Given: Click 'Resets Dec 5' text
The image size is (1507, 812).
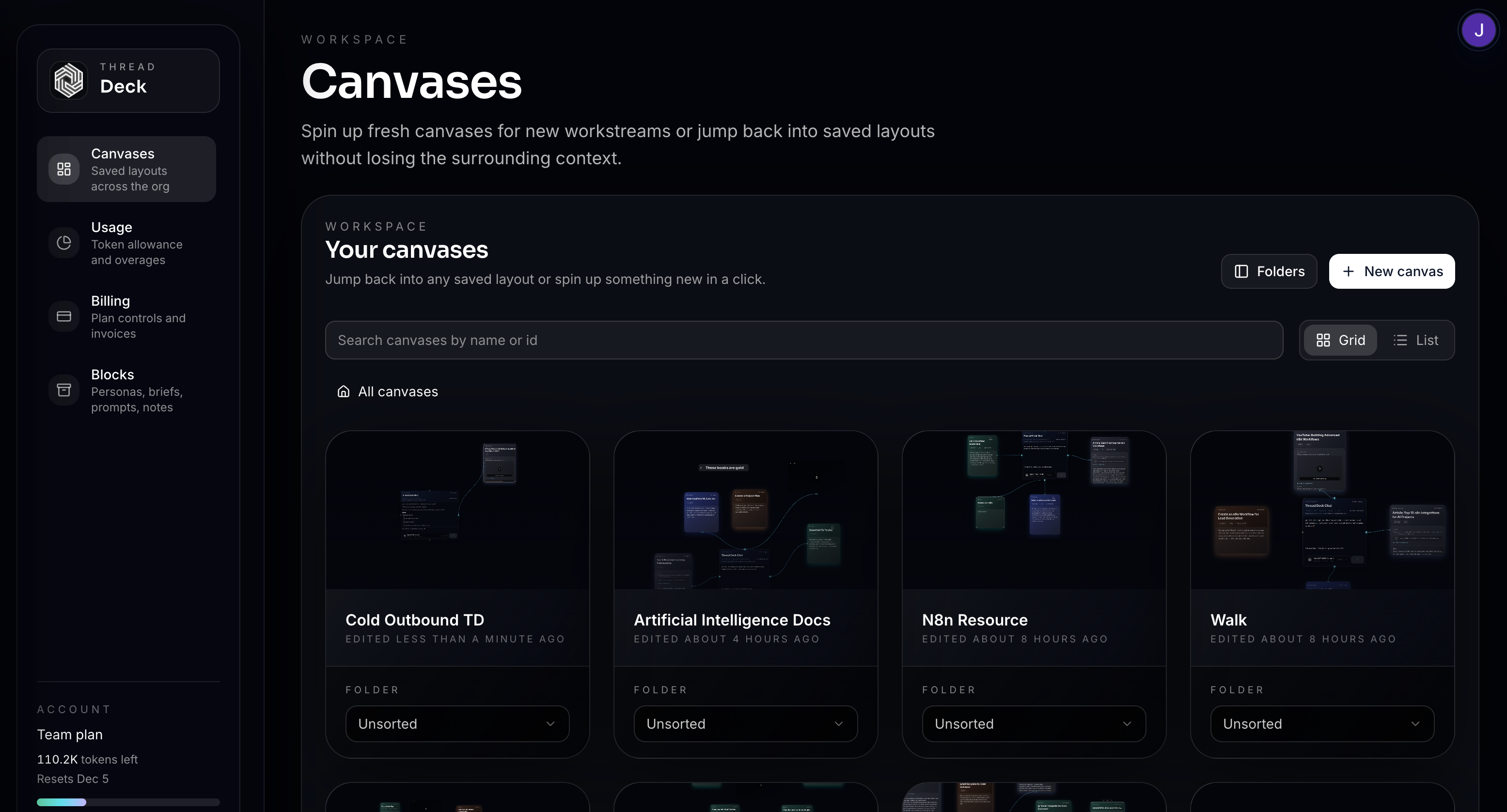Looking at the screenshot, I should [73, 779].
